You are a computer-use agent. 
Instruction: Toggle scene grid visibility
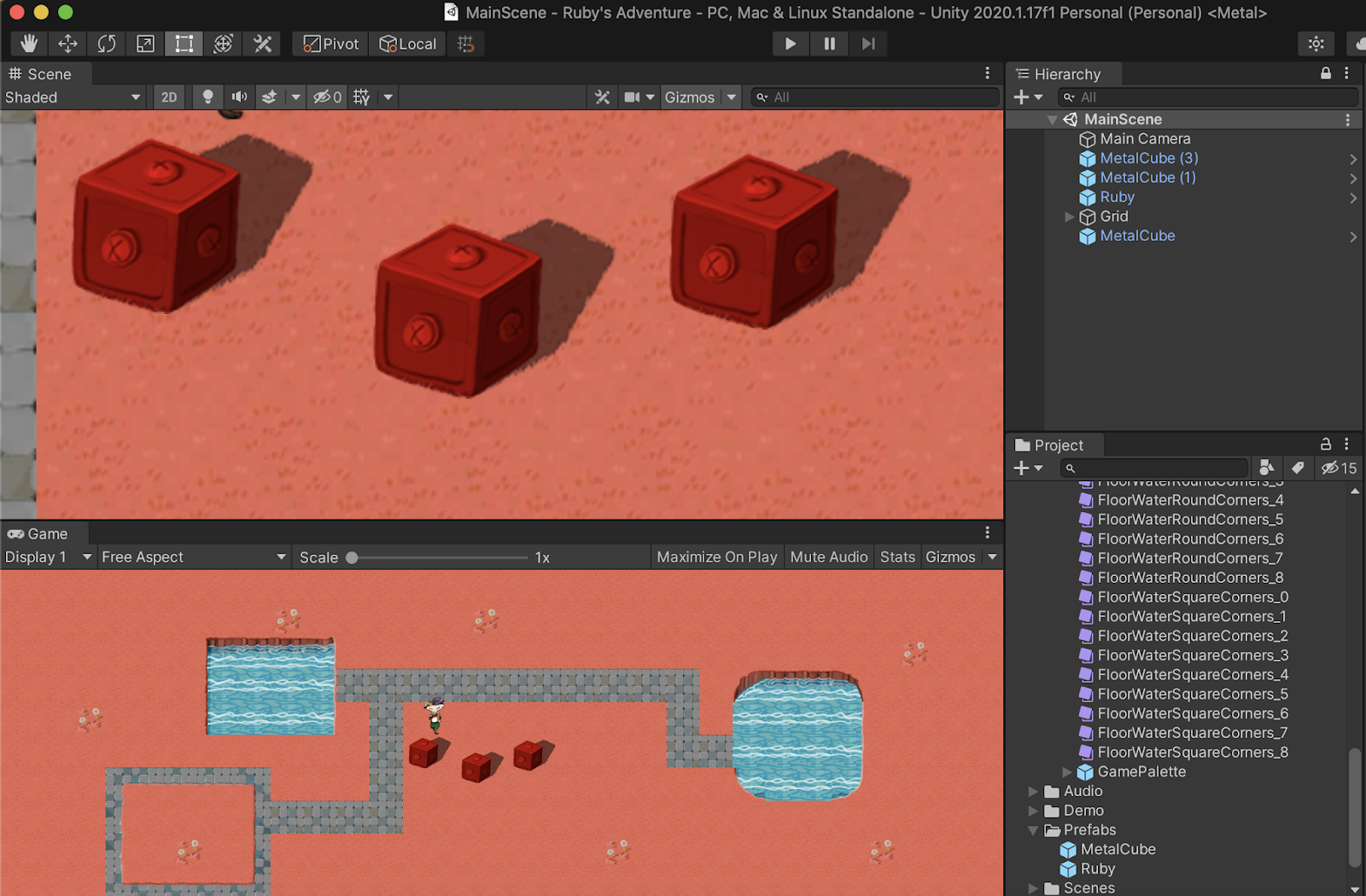coord(362,97)
